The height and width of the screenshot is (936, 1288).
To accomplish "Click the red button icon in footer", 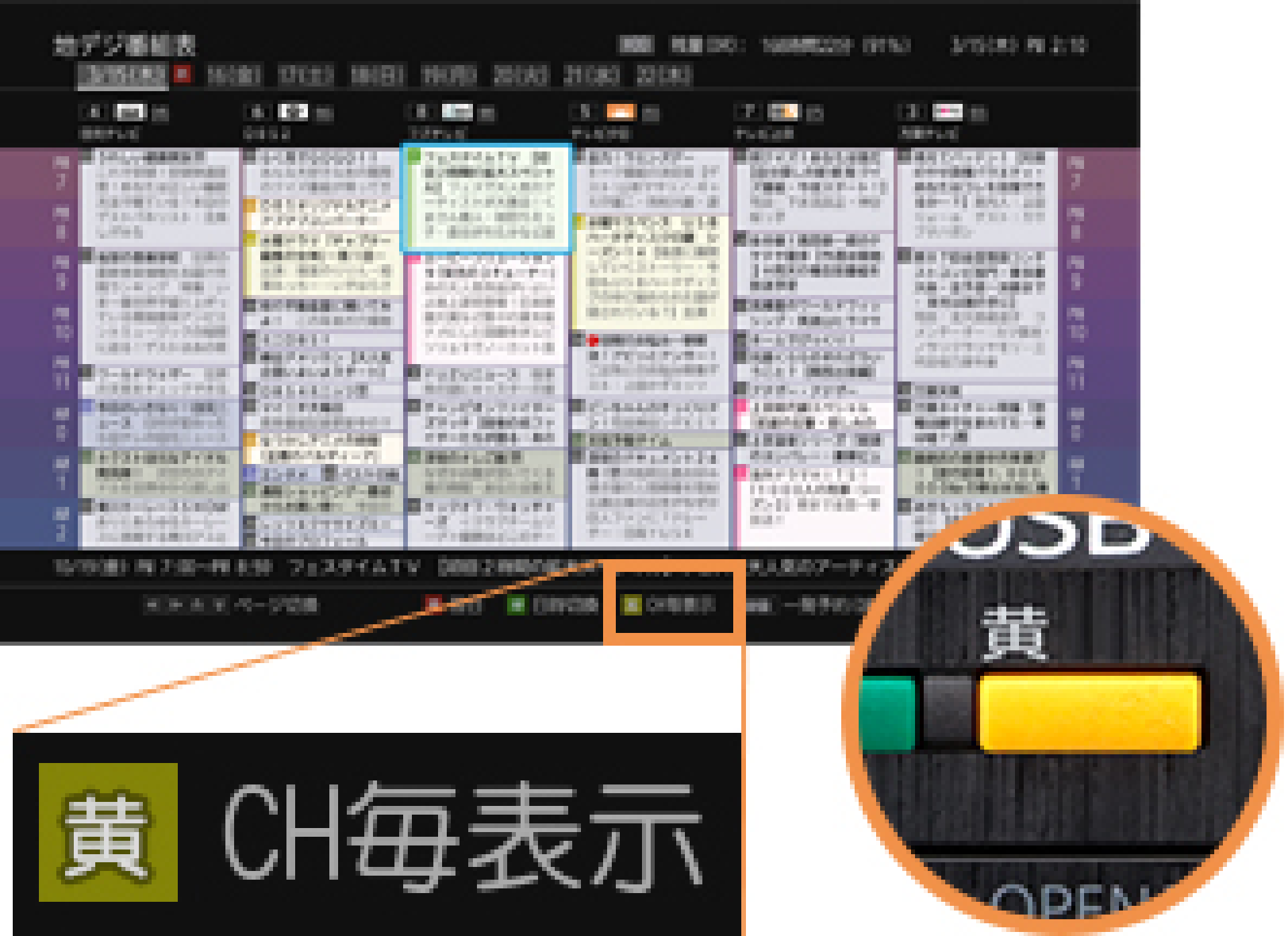I will [x=434, y=605].
